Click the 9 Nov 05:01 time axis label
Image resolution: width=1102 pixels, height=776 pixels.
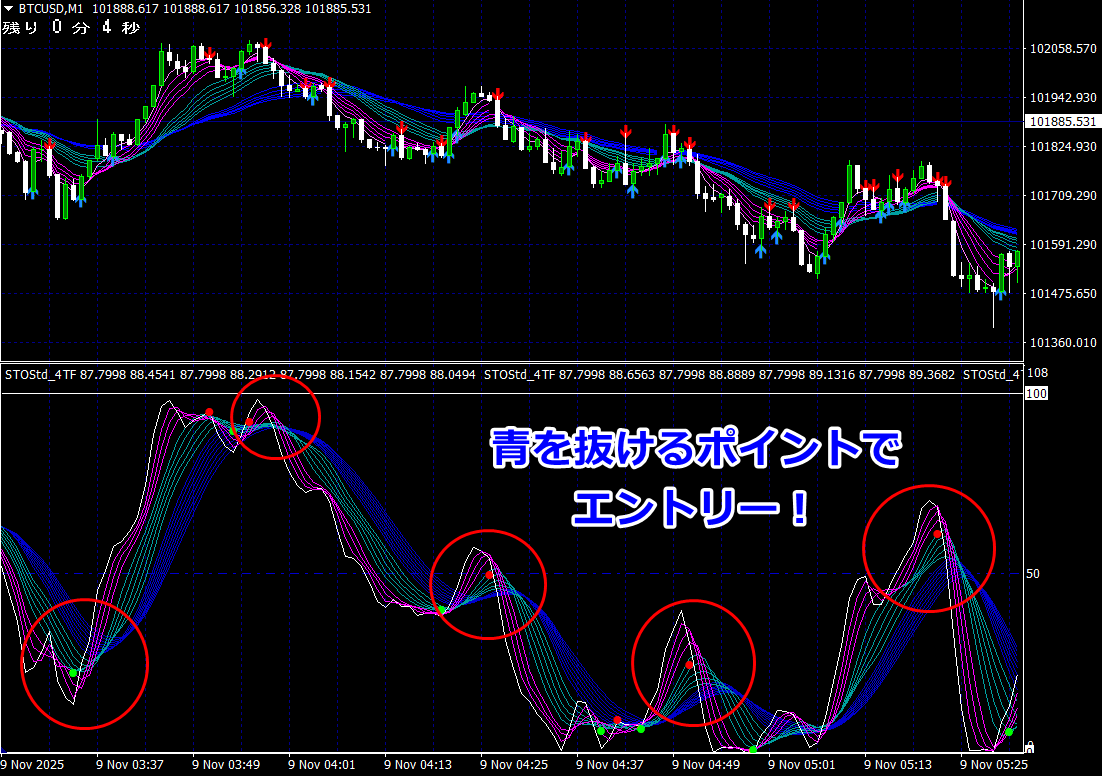click(803, 765)
